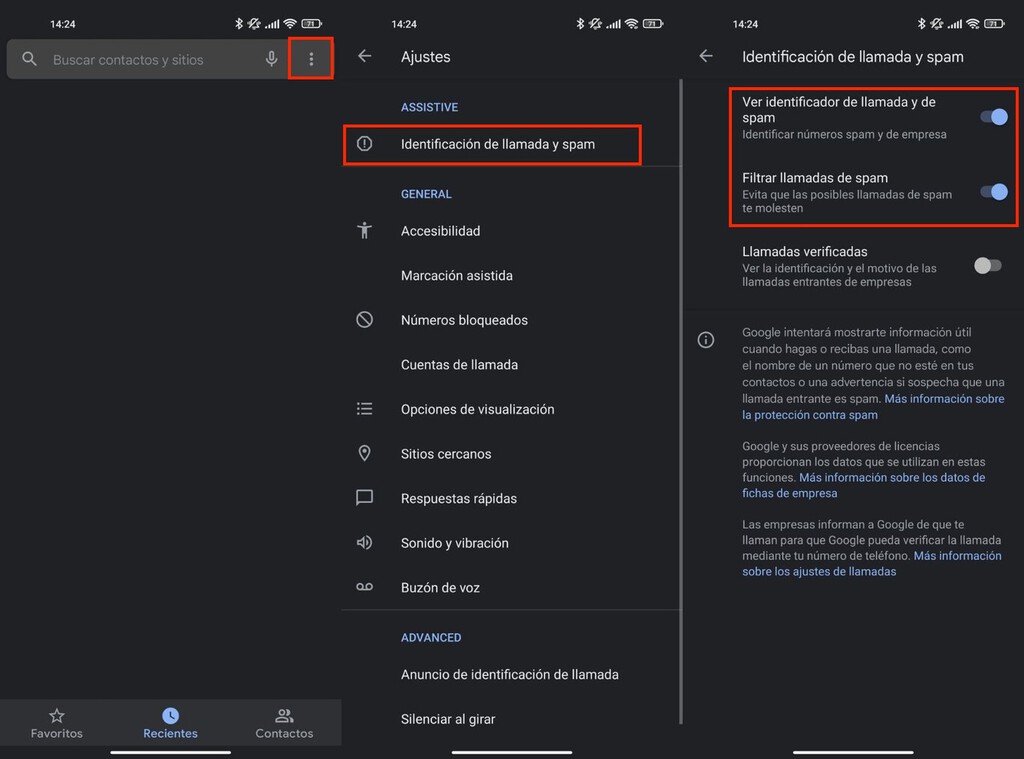Open Accesibilidad settings

[511, 231]
